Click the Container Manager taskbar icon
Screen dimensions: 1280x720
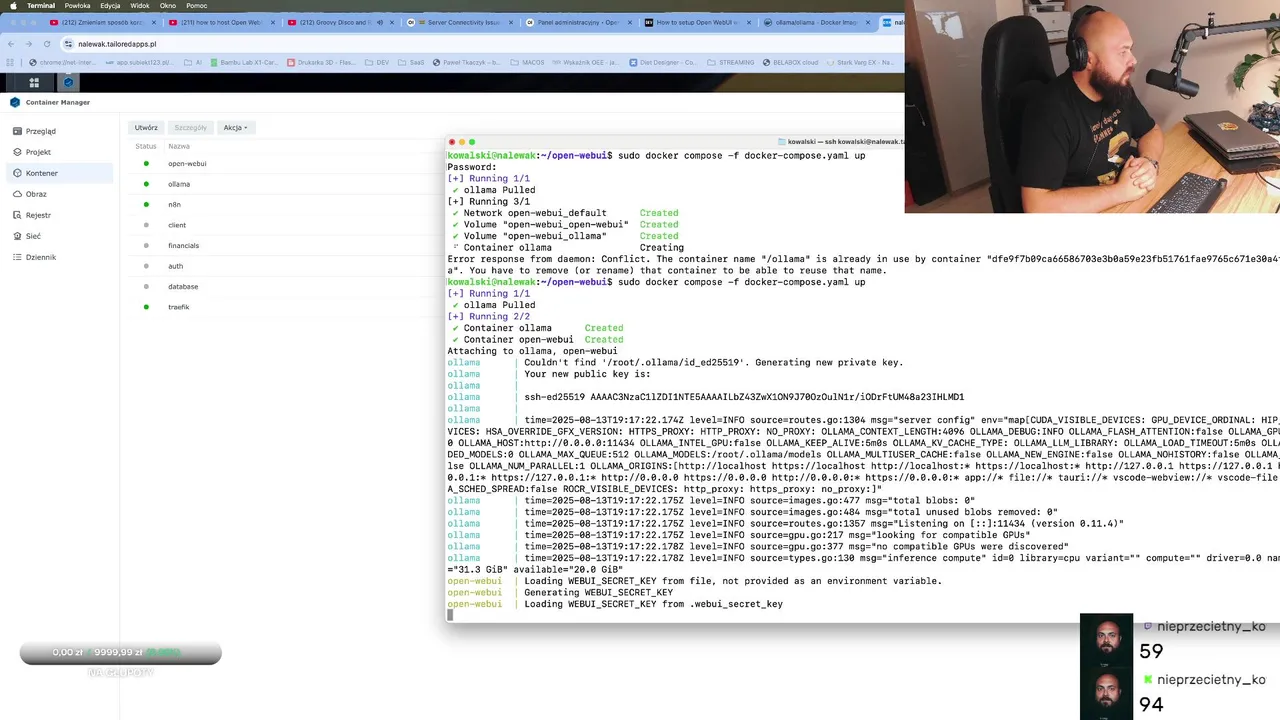click(x=68, y=83)
